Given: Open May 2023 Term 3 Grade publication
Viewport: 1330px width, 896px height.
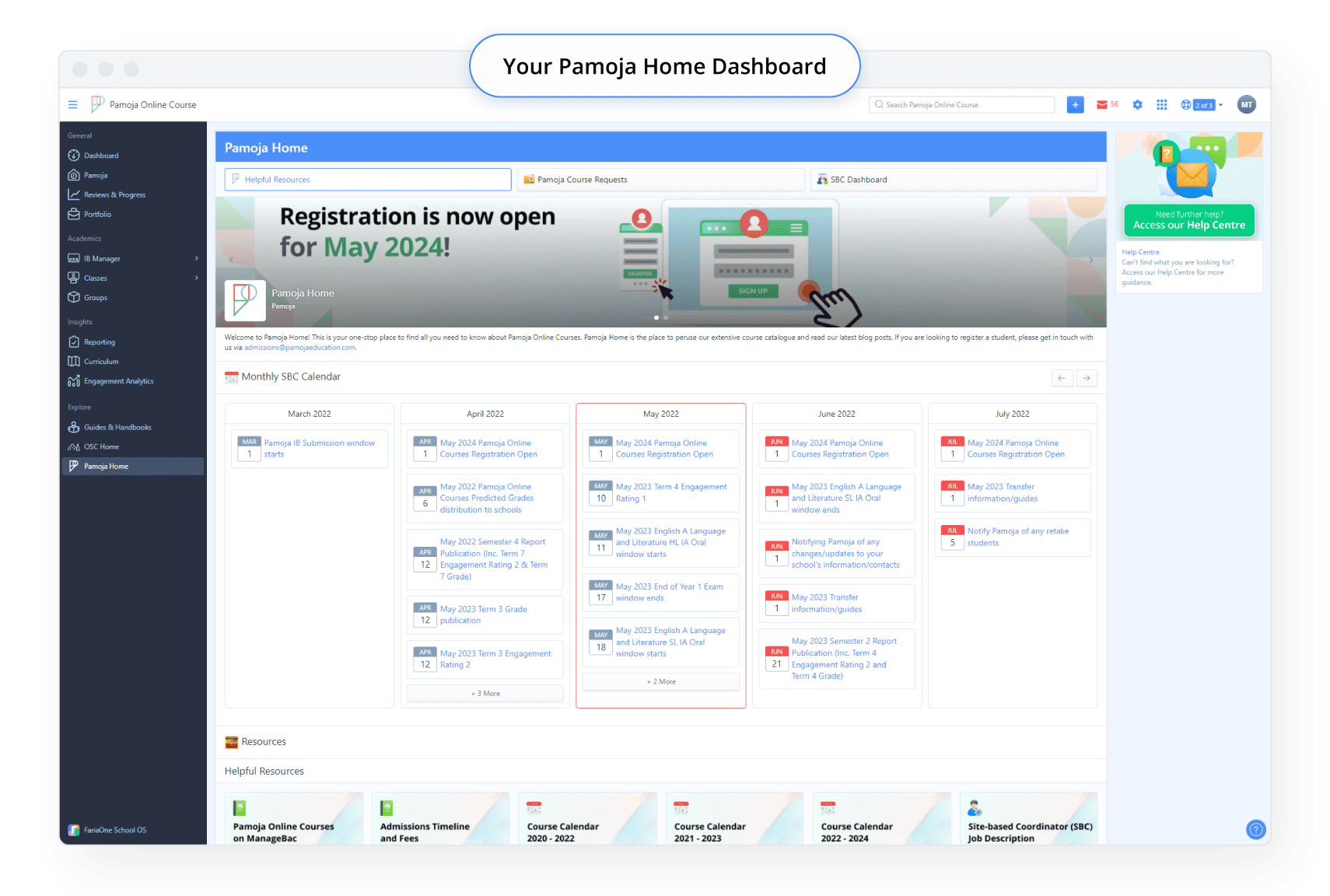Looking at the screenshot, I should pyautogui.click(x=485, y=614).
